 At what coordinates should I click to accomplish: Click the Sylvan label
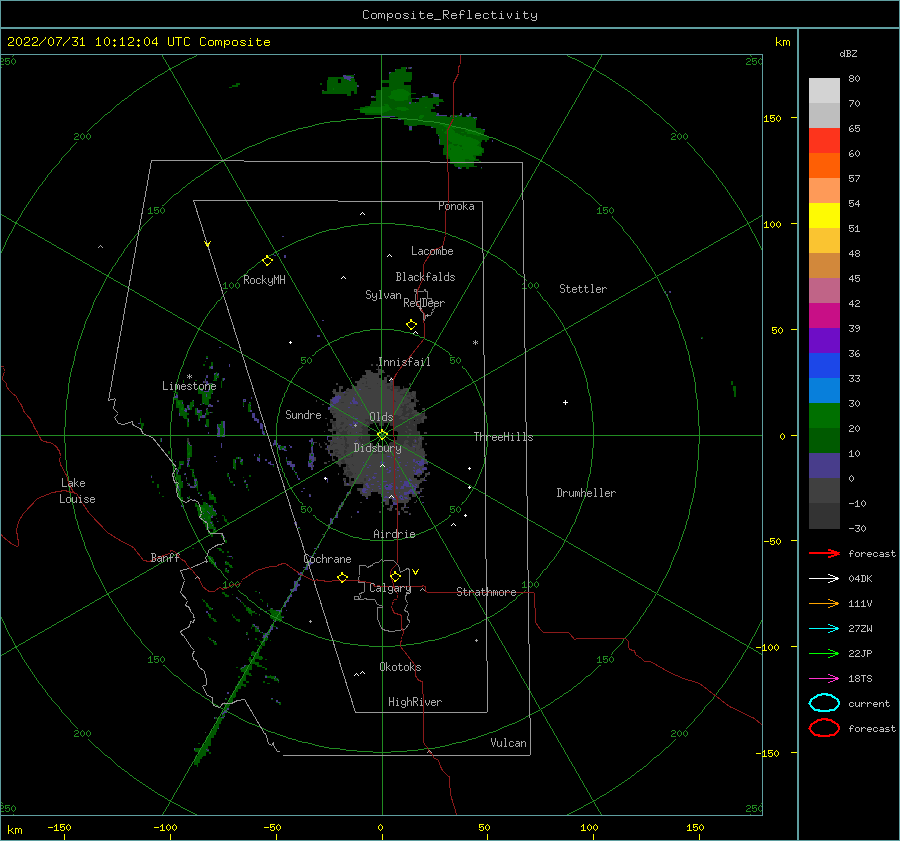pos(383,295)
